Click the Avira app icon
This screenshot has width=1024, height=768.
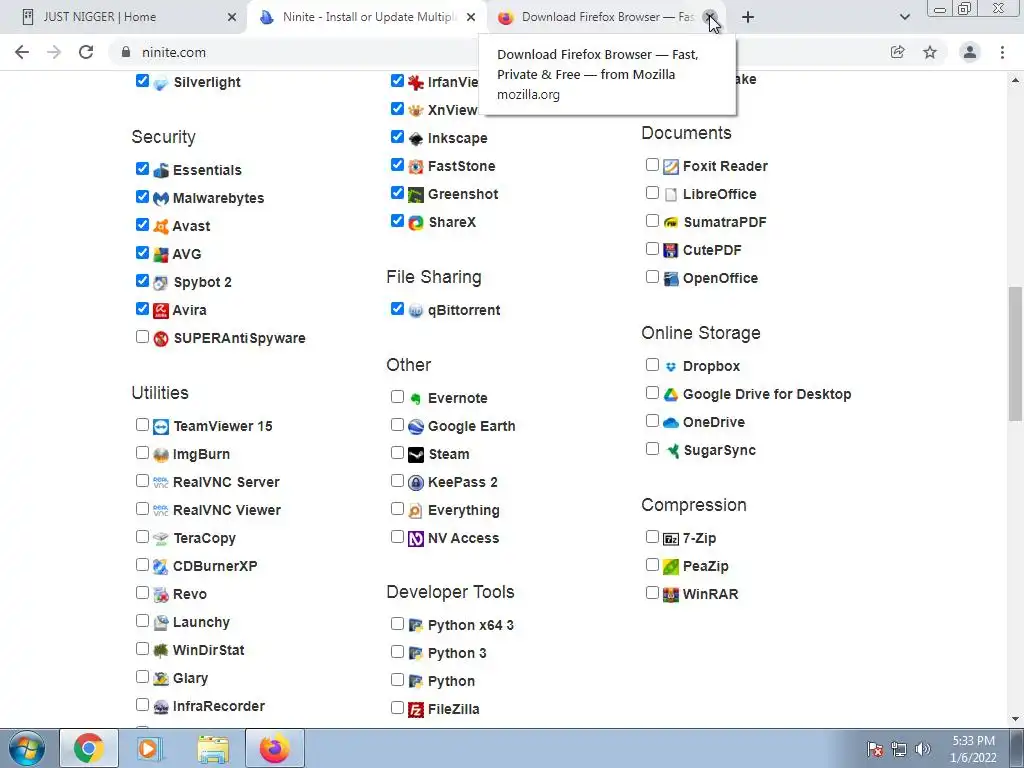coord(161,310)
